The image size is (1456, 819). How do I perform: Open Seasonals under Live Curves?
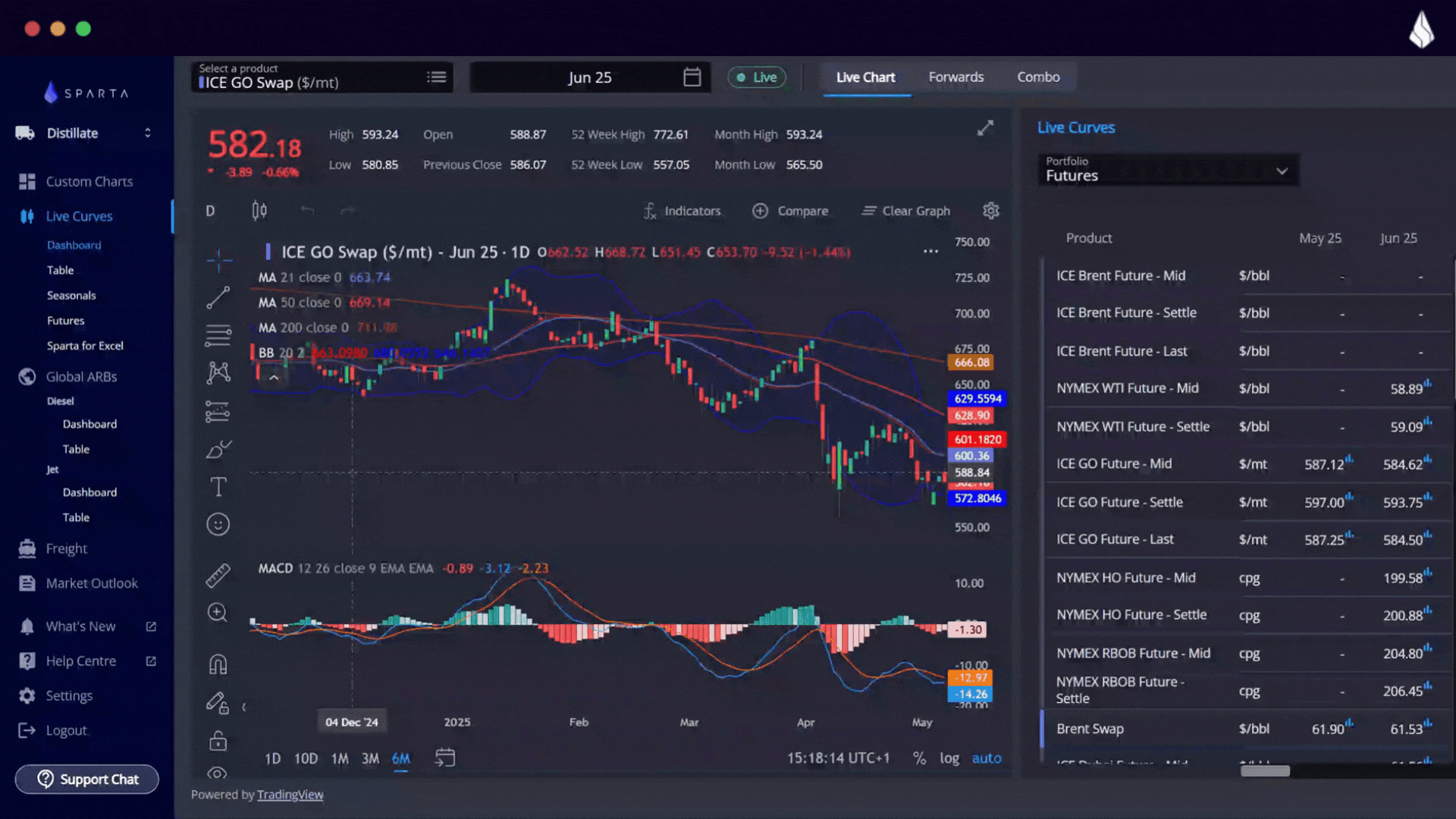tap(71, 296)
